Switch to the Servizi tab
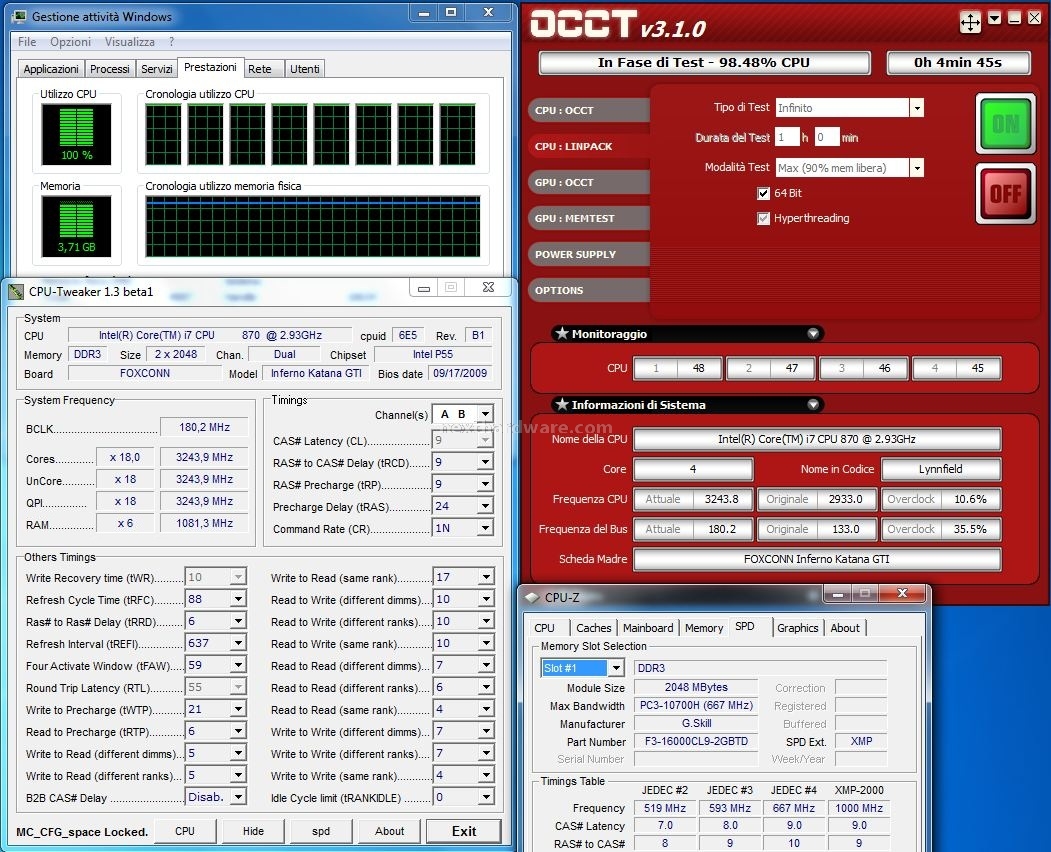 pyautogui.click(x=157, y=68)
